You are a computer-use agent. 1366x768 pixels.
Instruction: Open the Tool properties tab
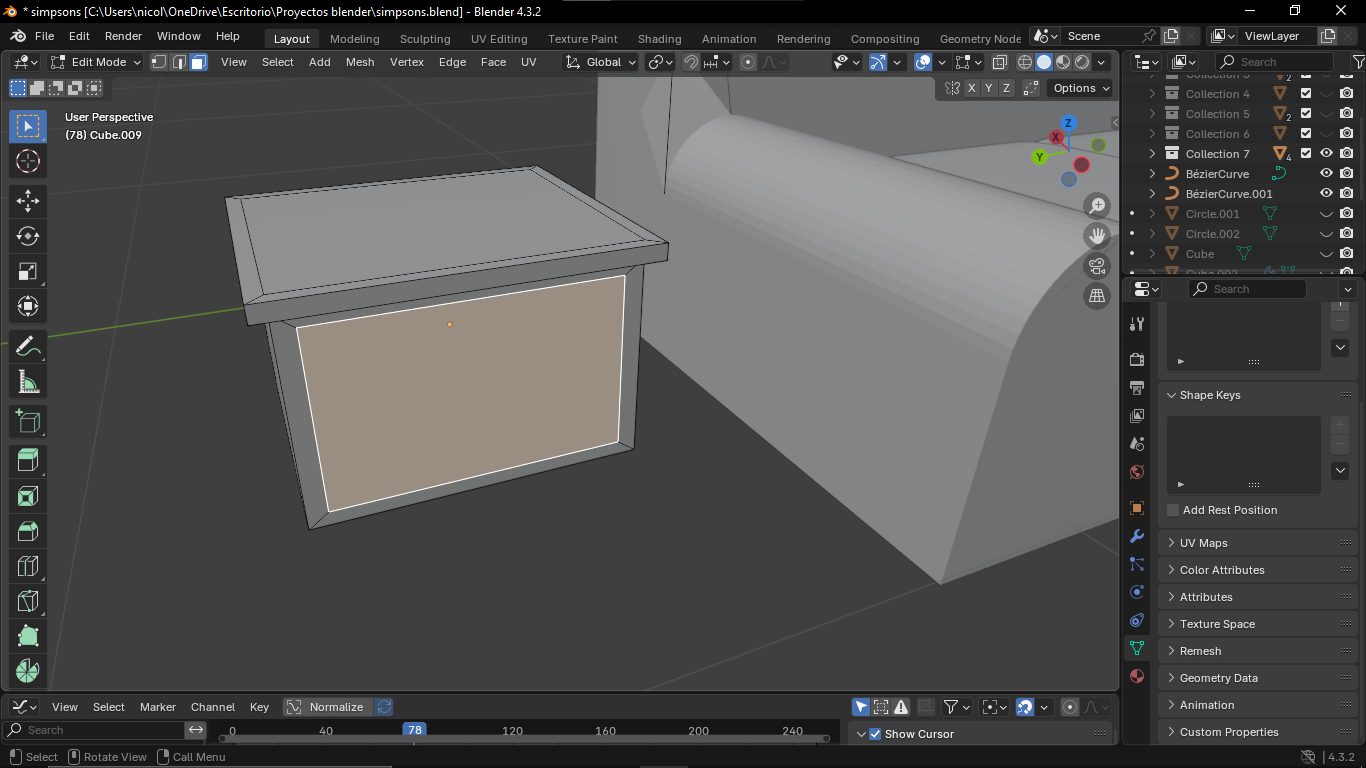coord(1137,324)
